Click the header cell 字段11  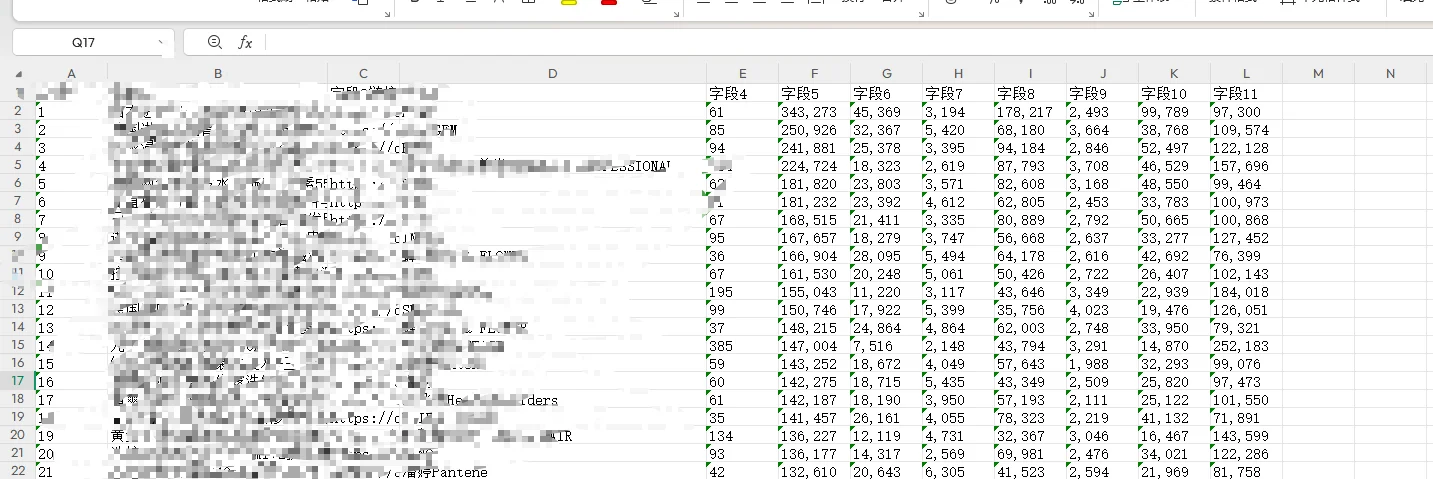[x=1246, y=93]
